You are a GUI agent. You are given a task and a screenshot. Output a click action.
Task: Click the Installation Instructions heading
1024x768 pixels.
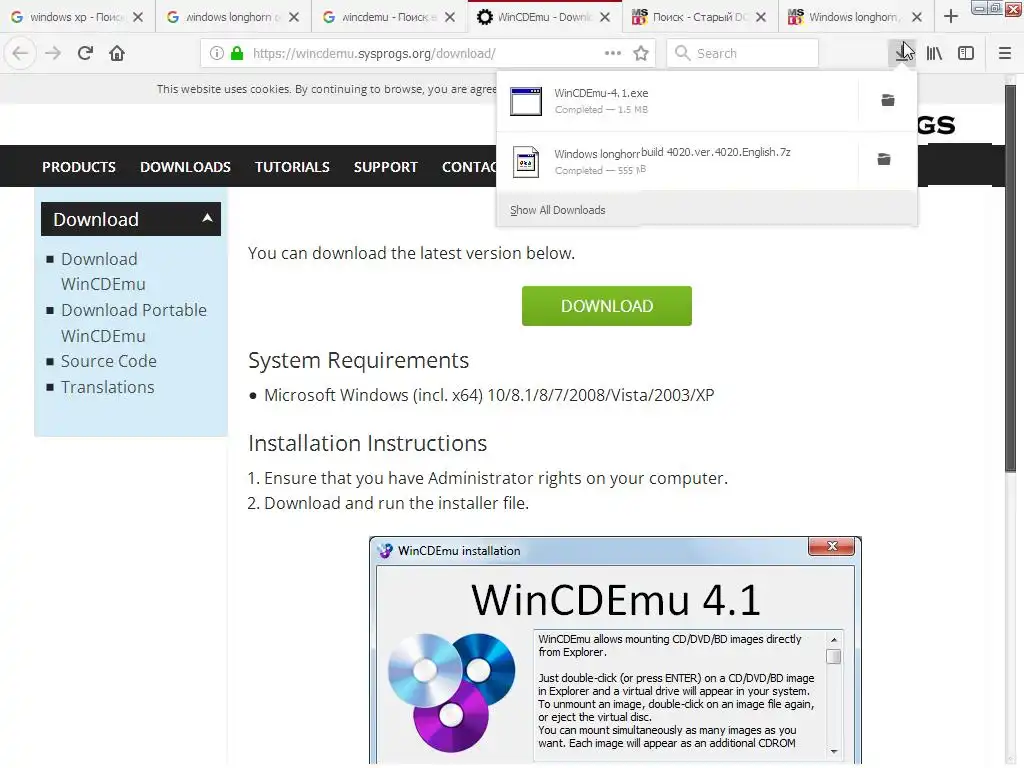(368, 443)
